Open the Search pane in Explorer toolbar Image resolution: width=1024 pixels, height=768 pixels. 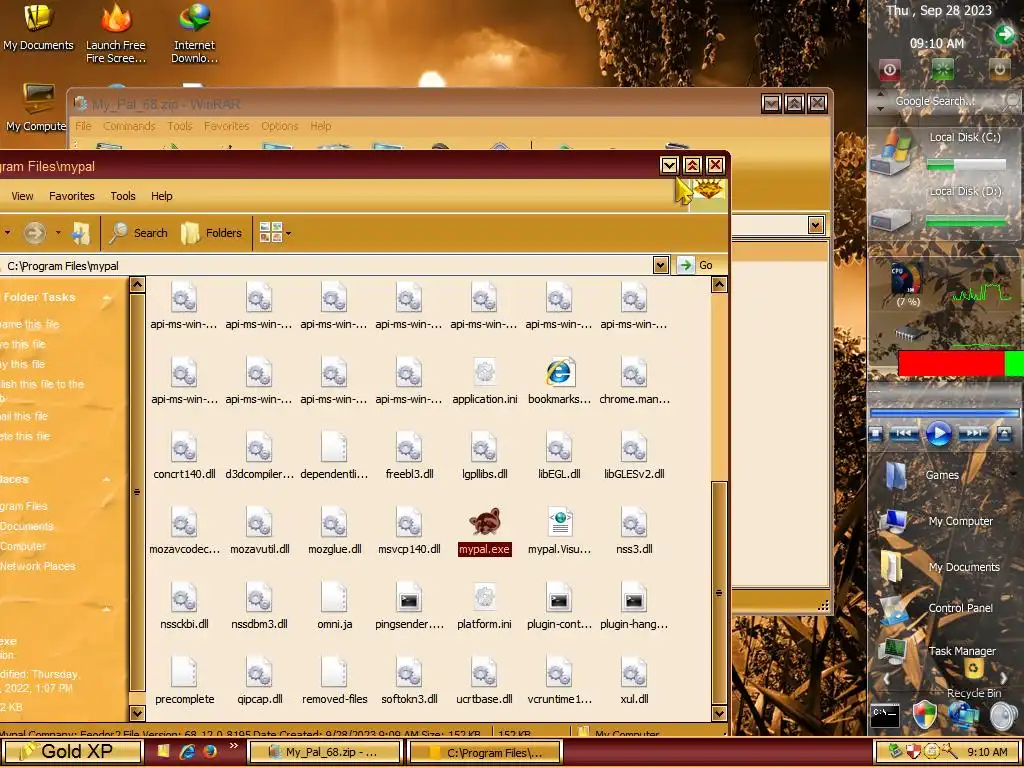[138, 233]
